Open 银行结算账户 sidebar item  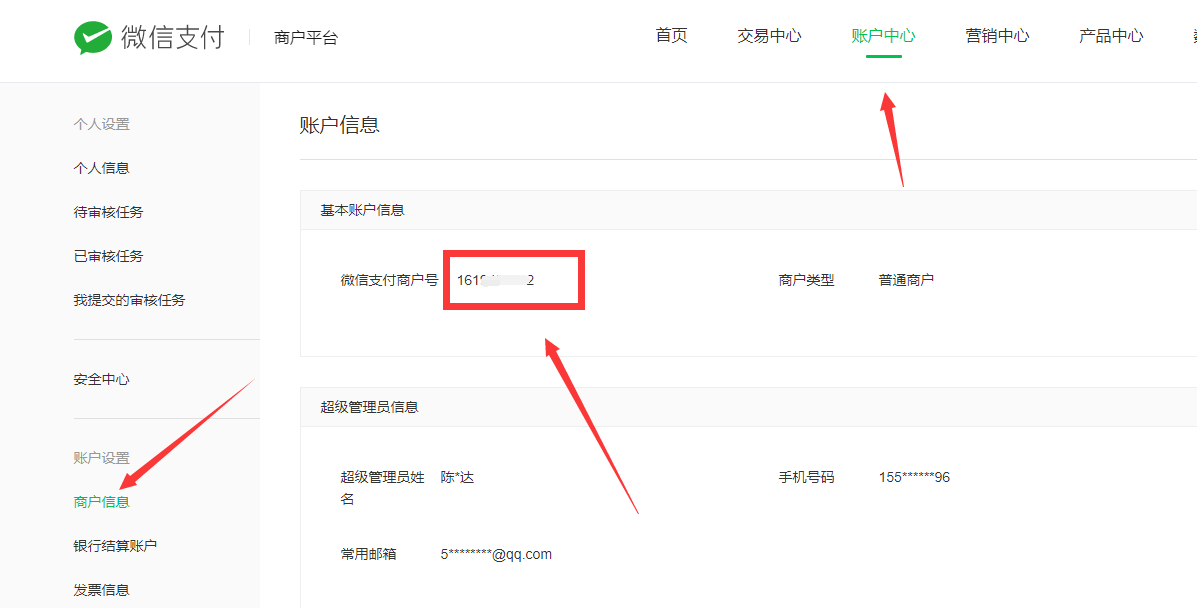115,546
